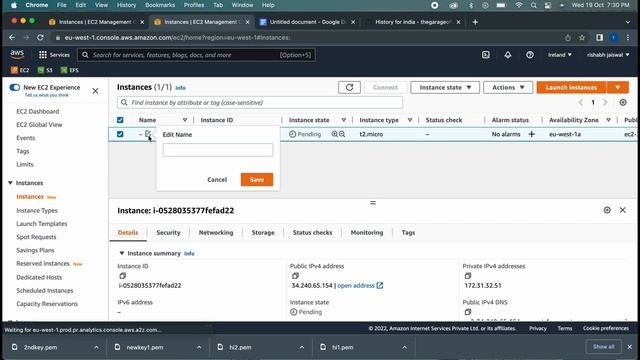Click the find instance search field
The image size is (640, 360).
(260, 102)
